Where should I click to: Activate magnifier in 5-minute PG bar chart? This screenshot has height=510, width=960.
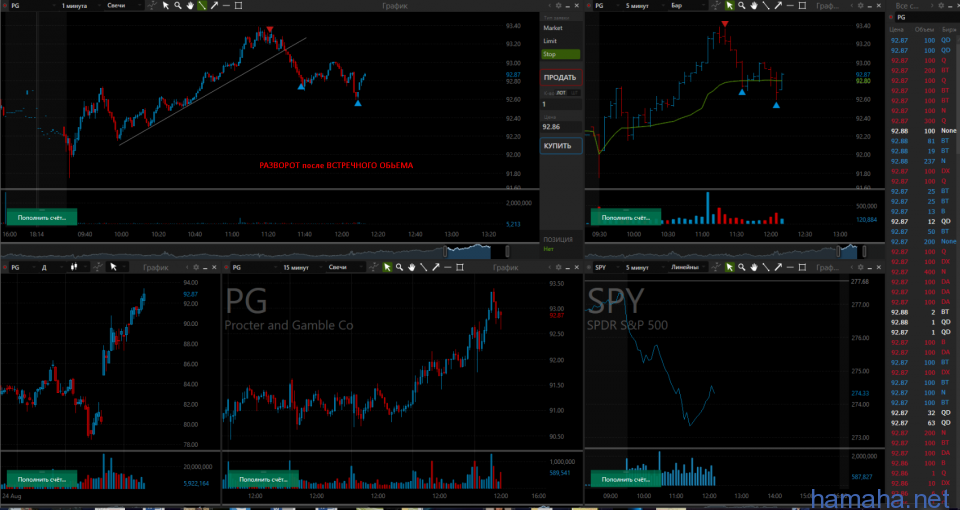click(742, 6)
